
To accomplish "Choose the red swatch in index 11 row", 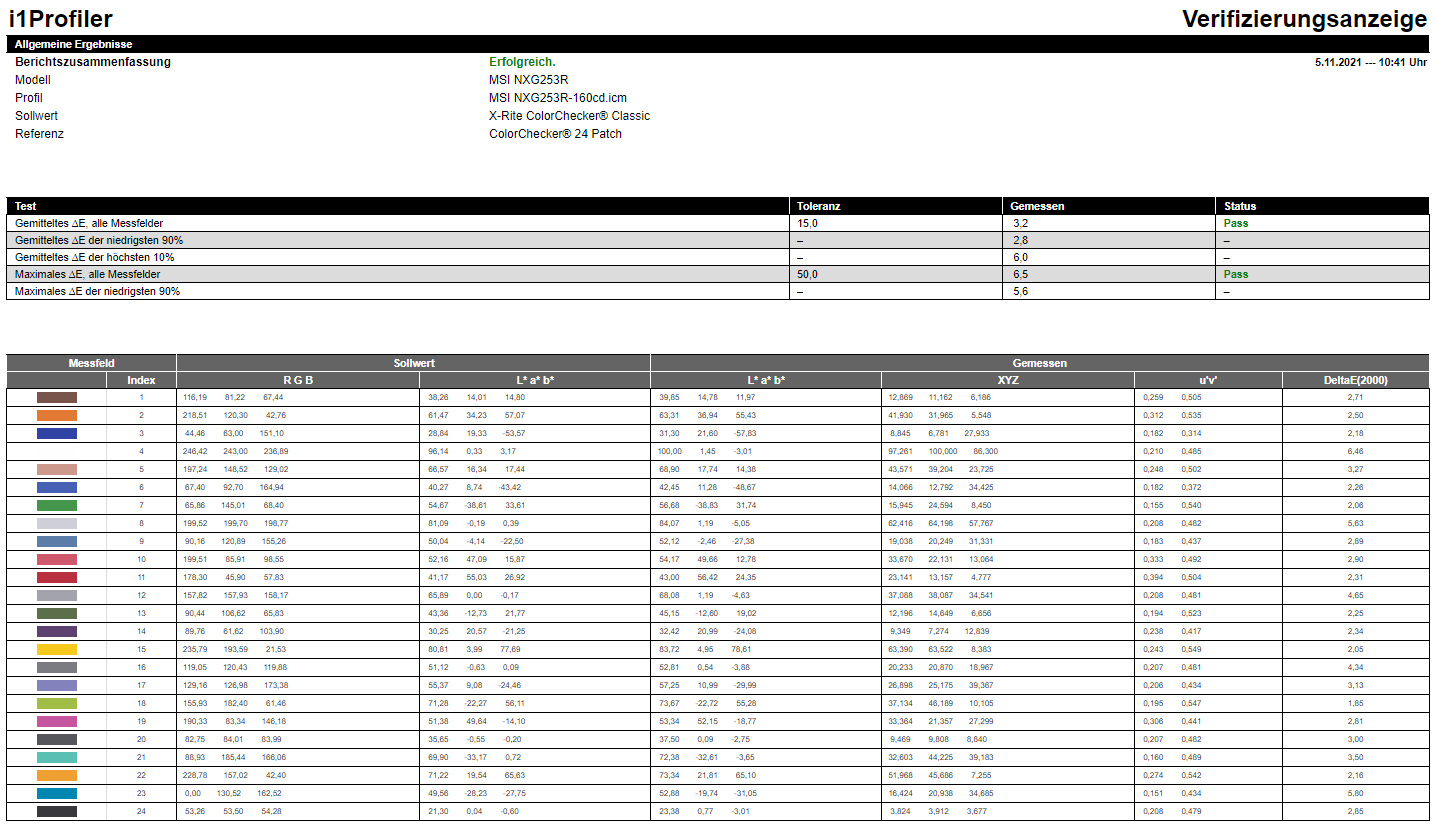I will click(x=57, y=577).
